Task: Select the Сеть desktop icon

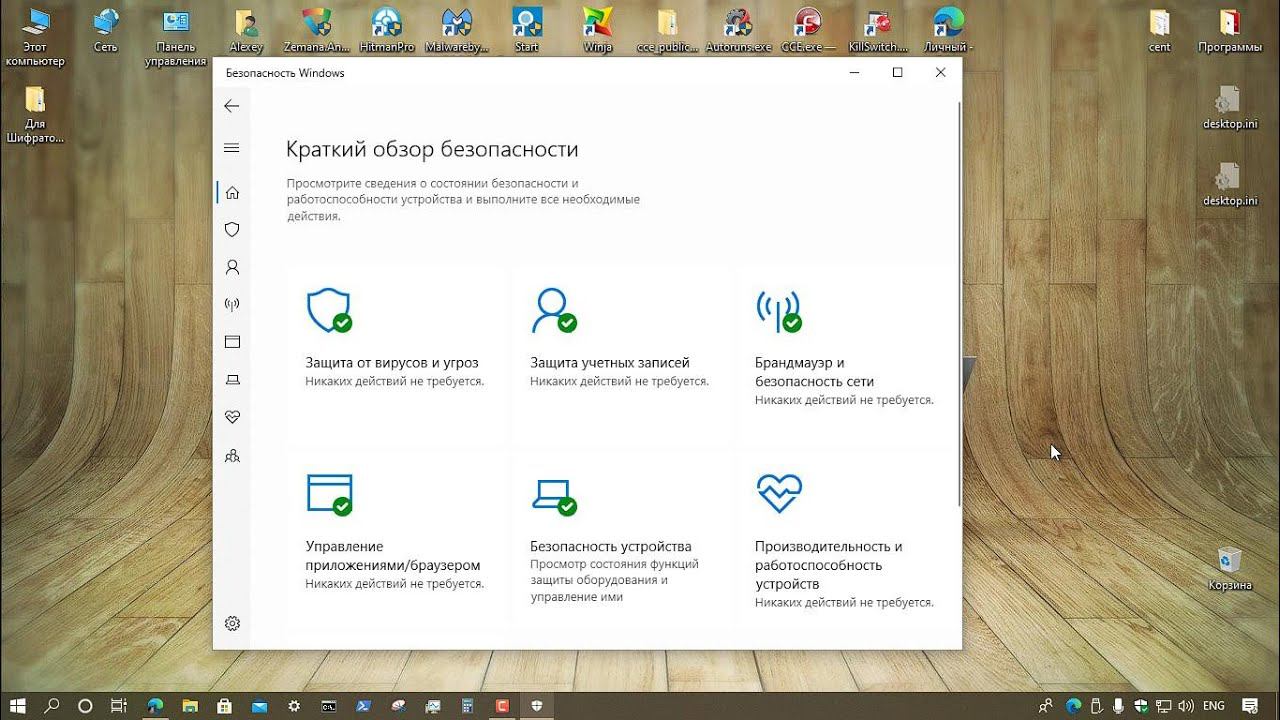Action: point(105,31)
